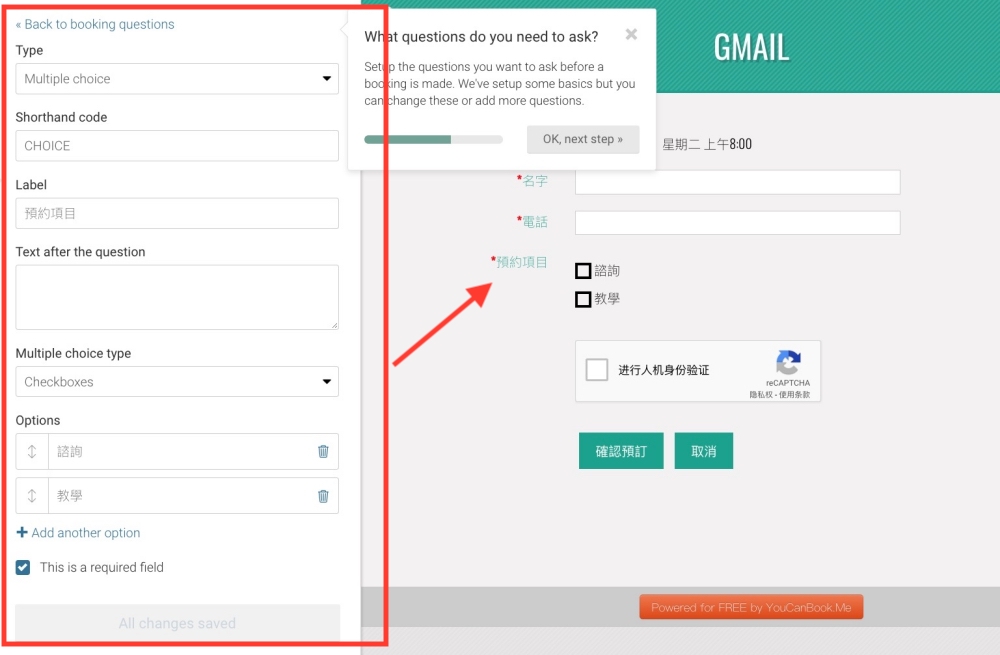Click the 隐私权 privacy link in reCAPTCHA
The height and width of the screenshot is (655, 1000).
coord(760,395)
